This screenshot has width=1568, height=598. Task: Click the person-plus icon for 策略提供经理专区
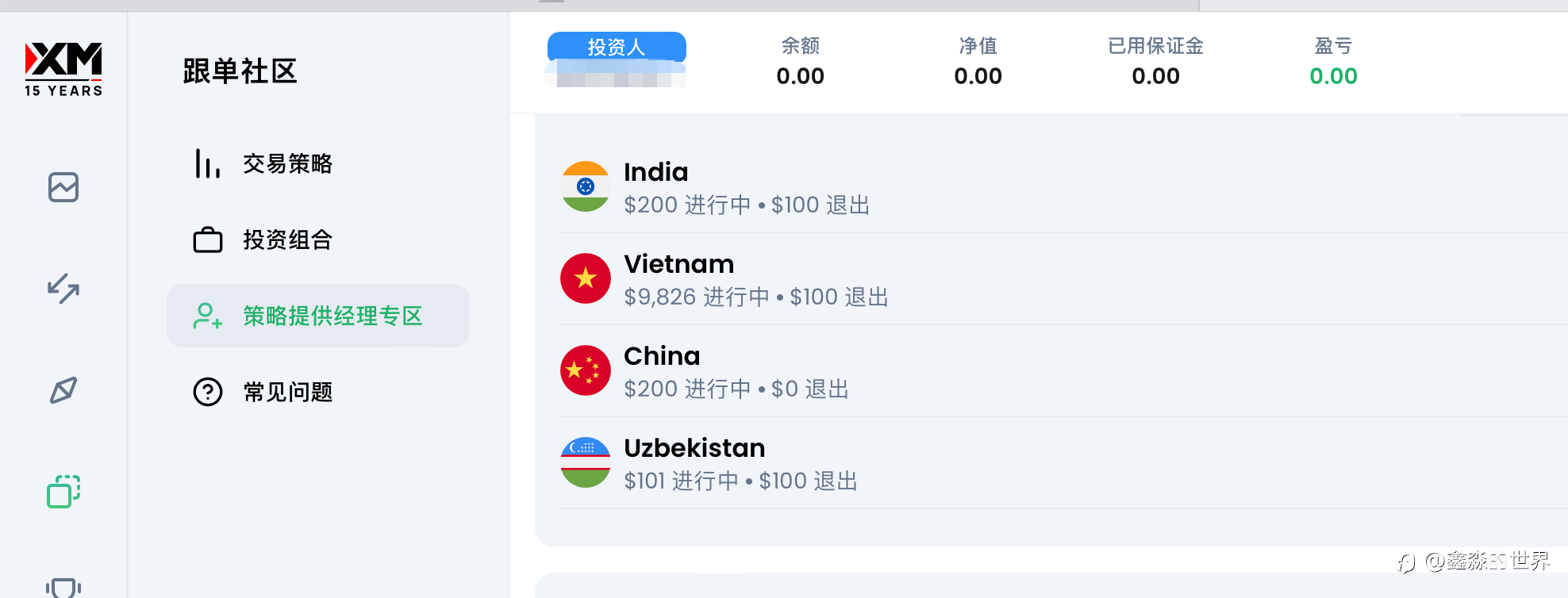coord(207,316)
